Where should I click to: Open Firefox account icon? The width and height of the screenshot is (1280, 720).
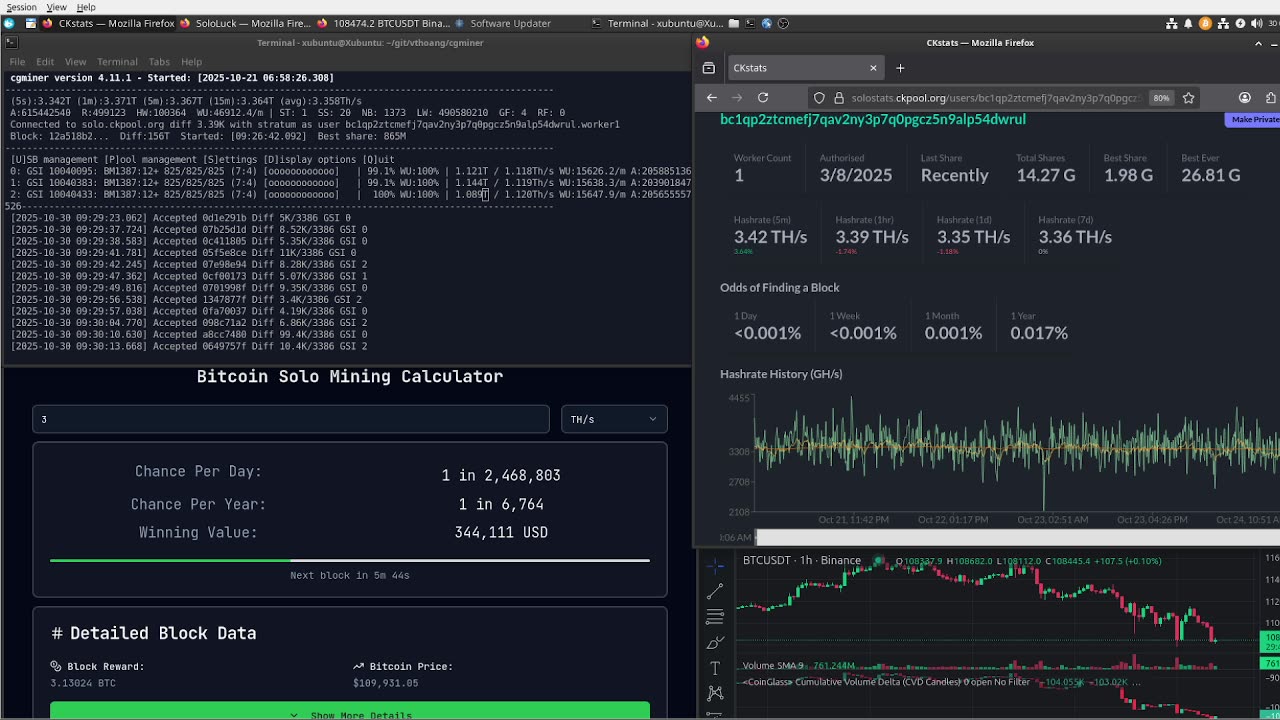(1245, 98)
